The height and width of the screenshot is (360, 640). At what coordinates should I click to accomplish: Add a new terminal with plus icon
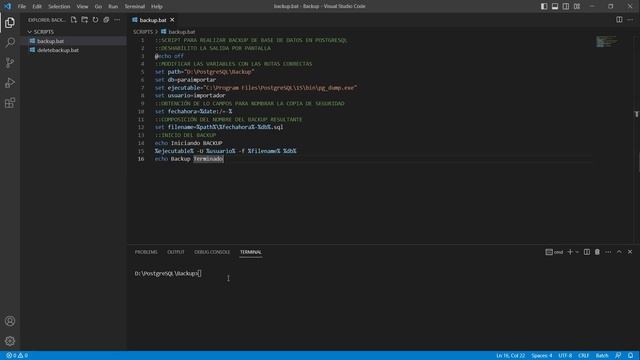click(x=570, y=252)
